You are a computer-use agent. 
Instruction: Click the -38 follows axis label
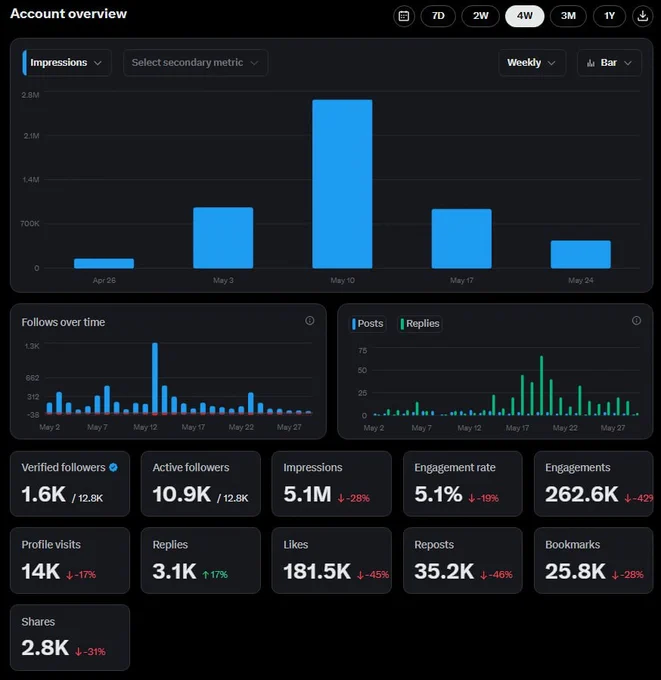click(x=33, y=415)
